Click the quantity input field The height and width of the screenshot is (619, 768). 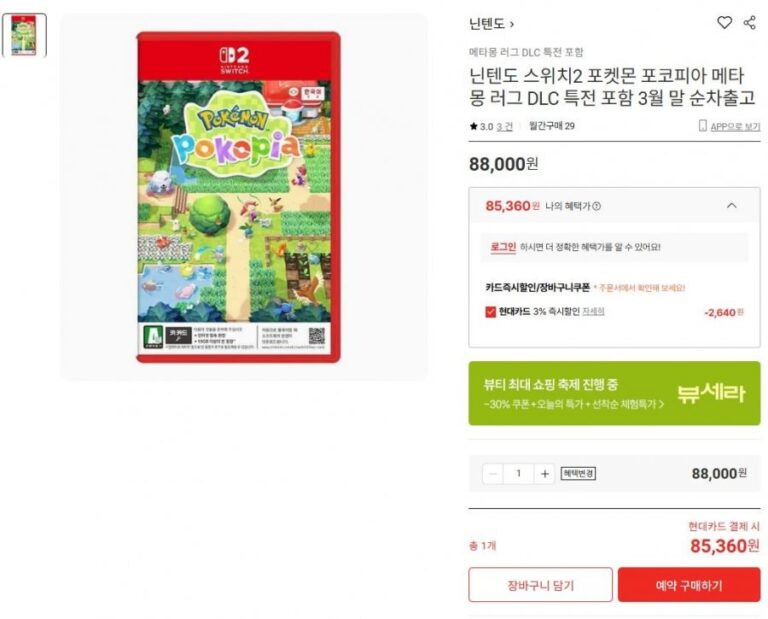point(519,474)
